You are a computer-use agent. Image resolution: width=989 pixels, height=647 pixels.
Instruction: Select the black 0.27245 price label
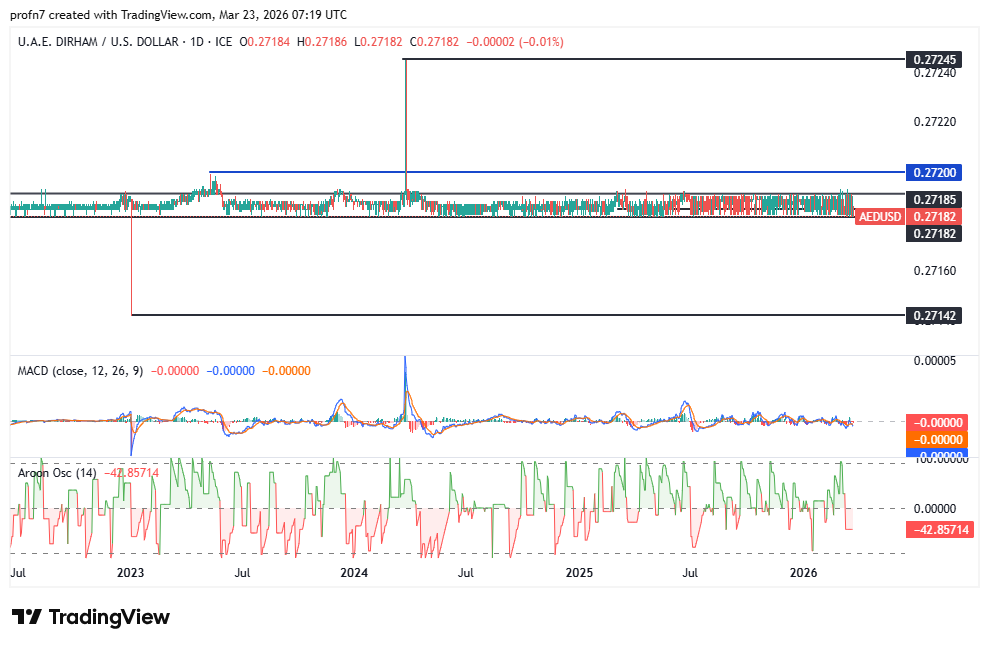pos(935,60)
